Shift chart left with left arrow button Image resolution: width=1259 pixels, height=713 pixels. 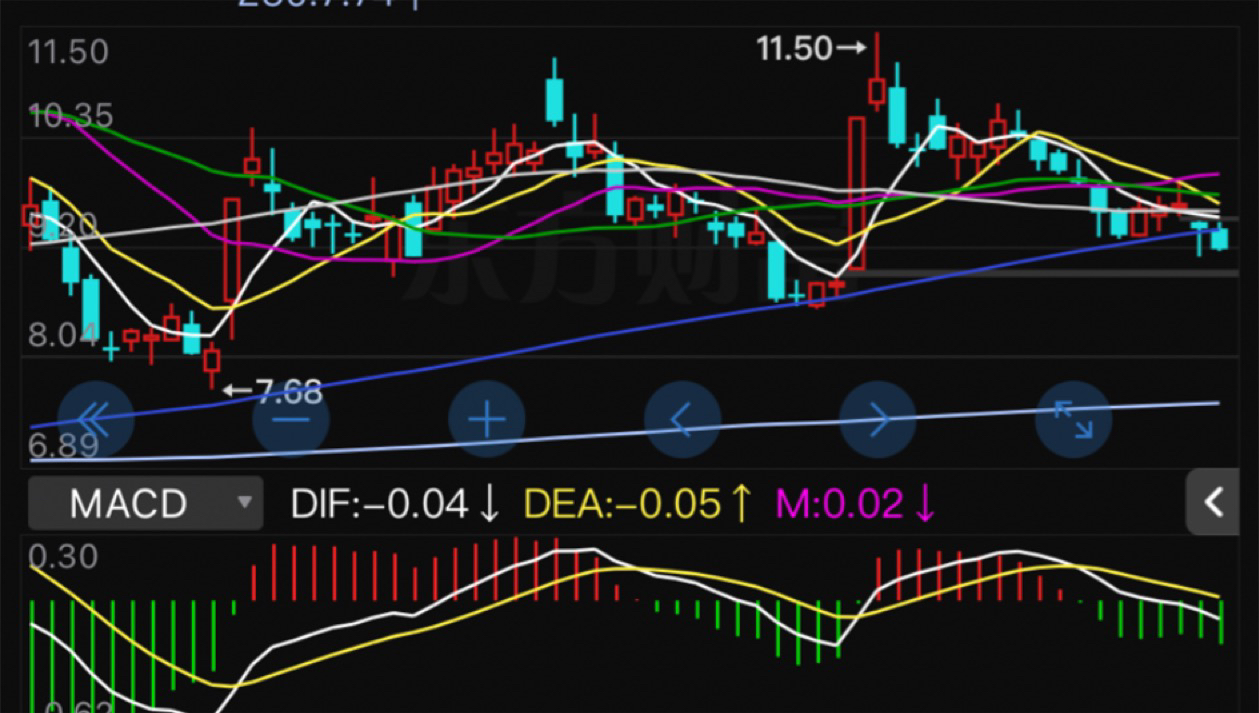click(x=682, y=420)
